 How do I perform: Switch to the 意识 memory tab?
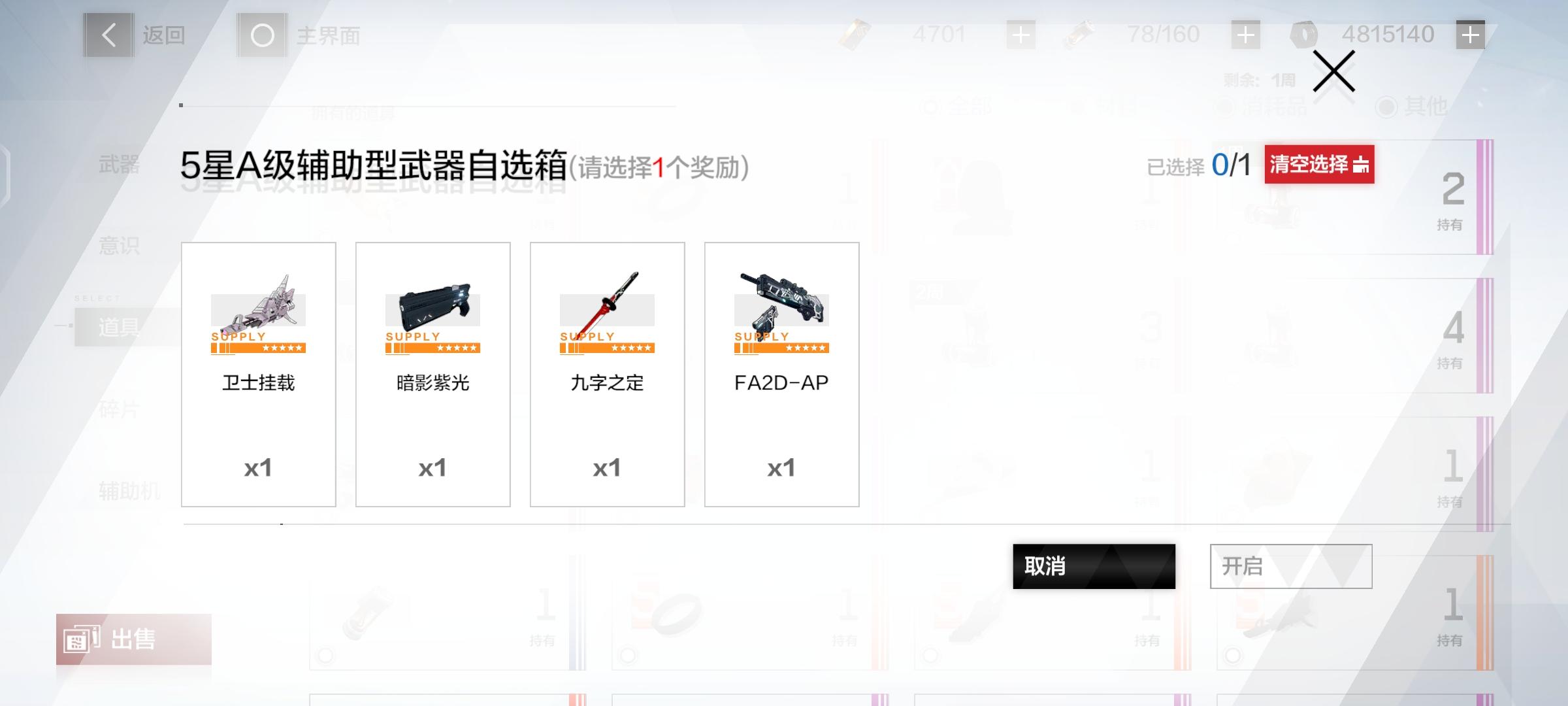[119, 246]
